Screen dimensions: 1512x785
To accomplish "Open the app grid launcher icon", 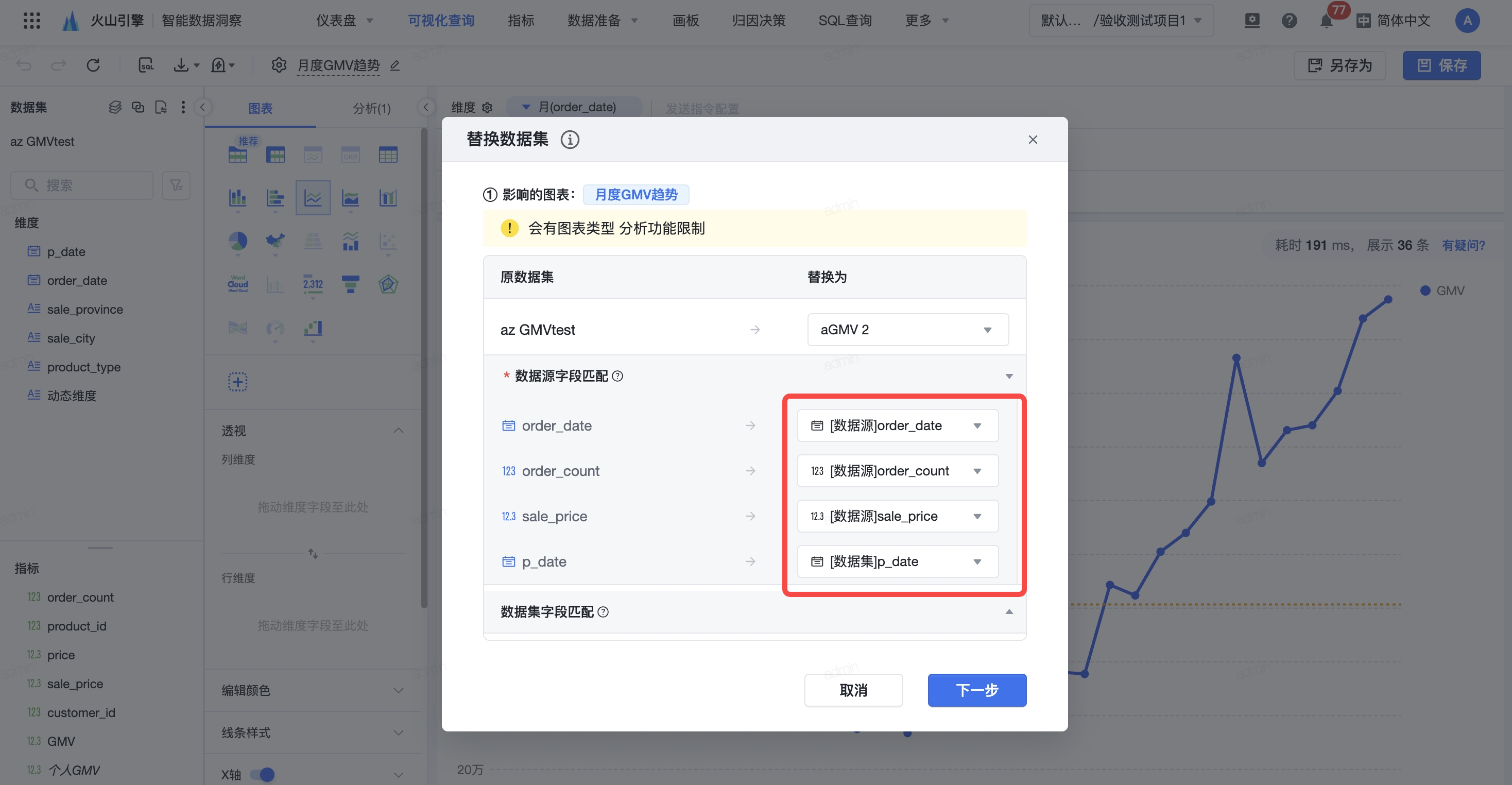I will (32, 21).
